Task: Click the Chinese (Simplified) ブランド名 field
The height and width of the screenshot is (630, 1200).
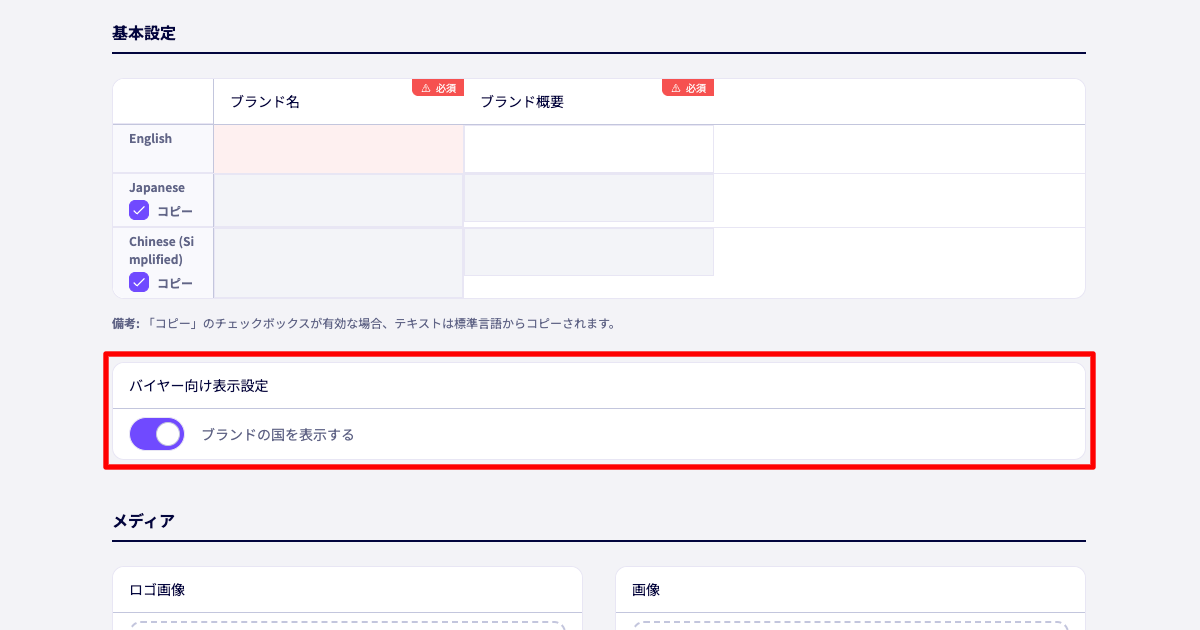Action: click(338, 263)
